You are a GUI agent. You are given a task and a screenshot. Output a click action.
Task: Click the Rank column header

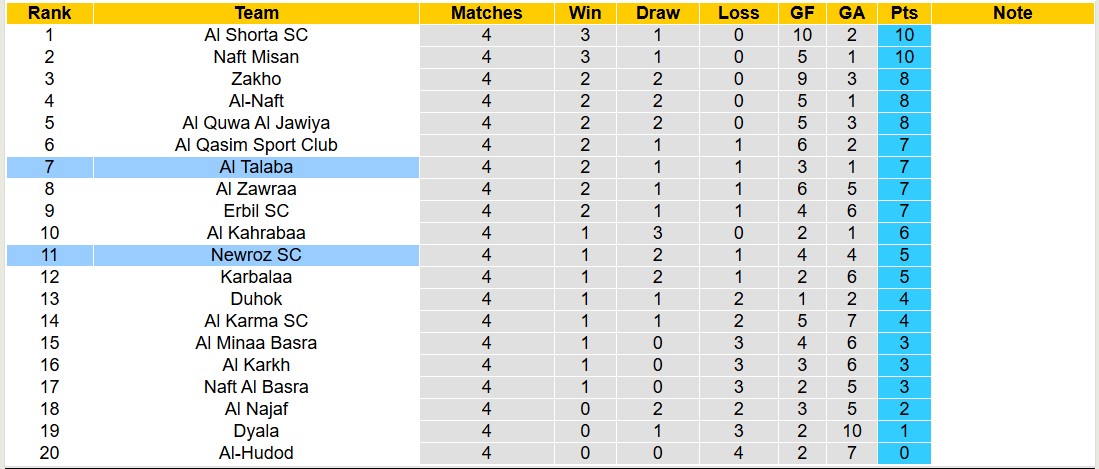tap(48, 13)
